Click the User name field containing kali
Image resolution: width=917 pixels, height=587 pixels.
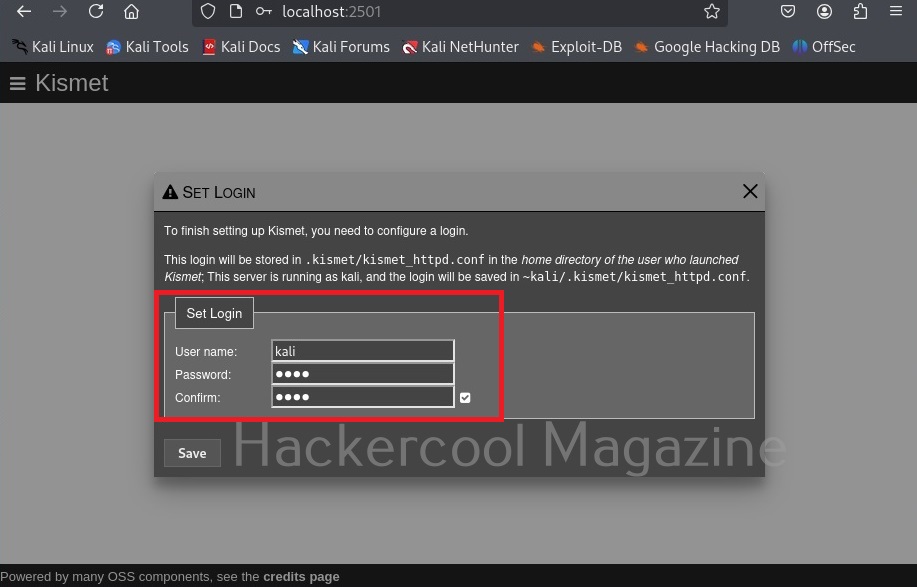363,351
